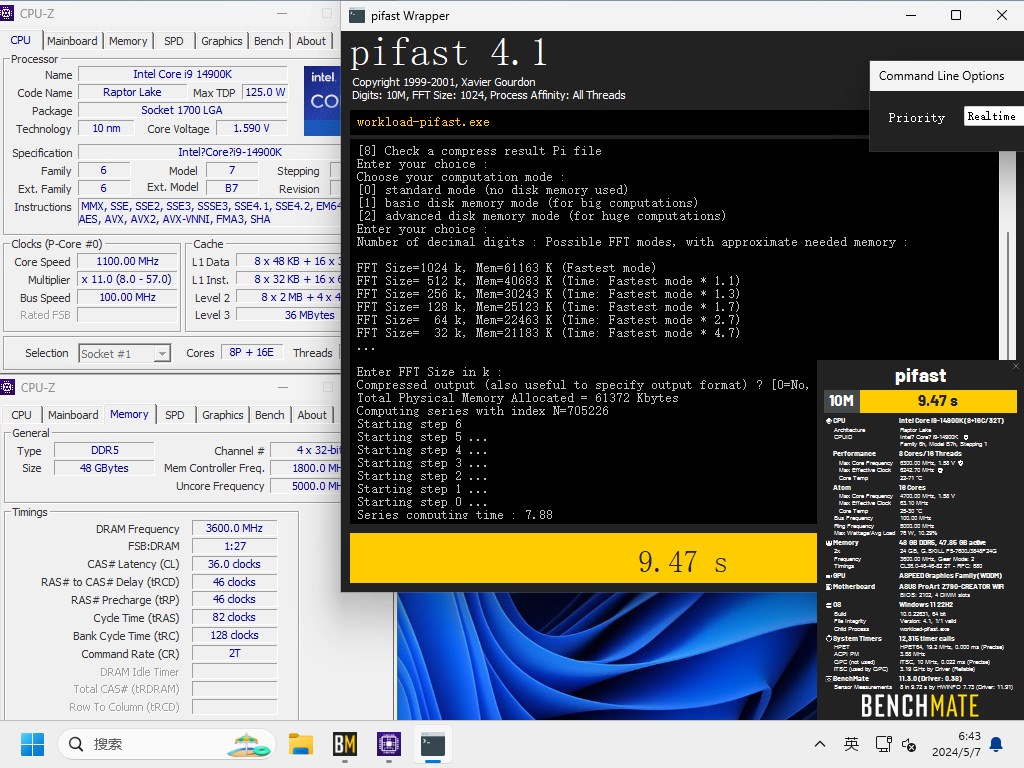
Task: Open About tab in upper CPU-Z
Action: [x=311, y=41]
